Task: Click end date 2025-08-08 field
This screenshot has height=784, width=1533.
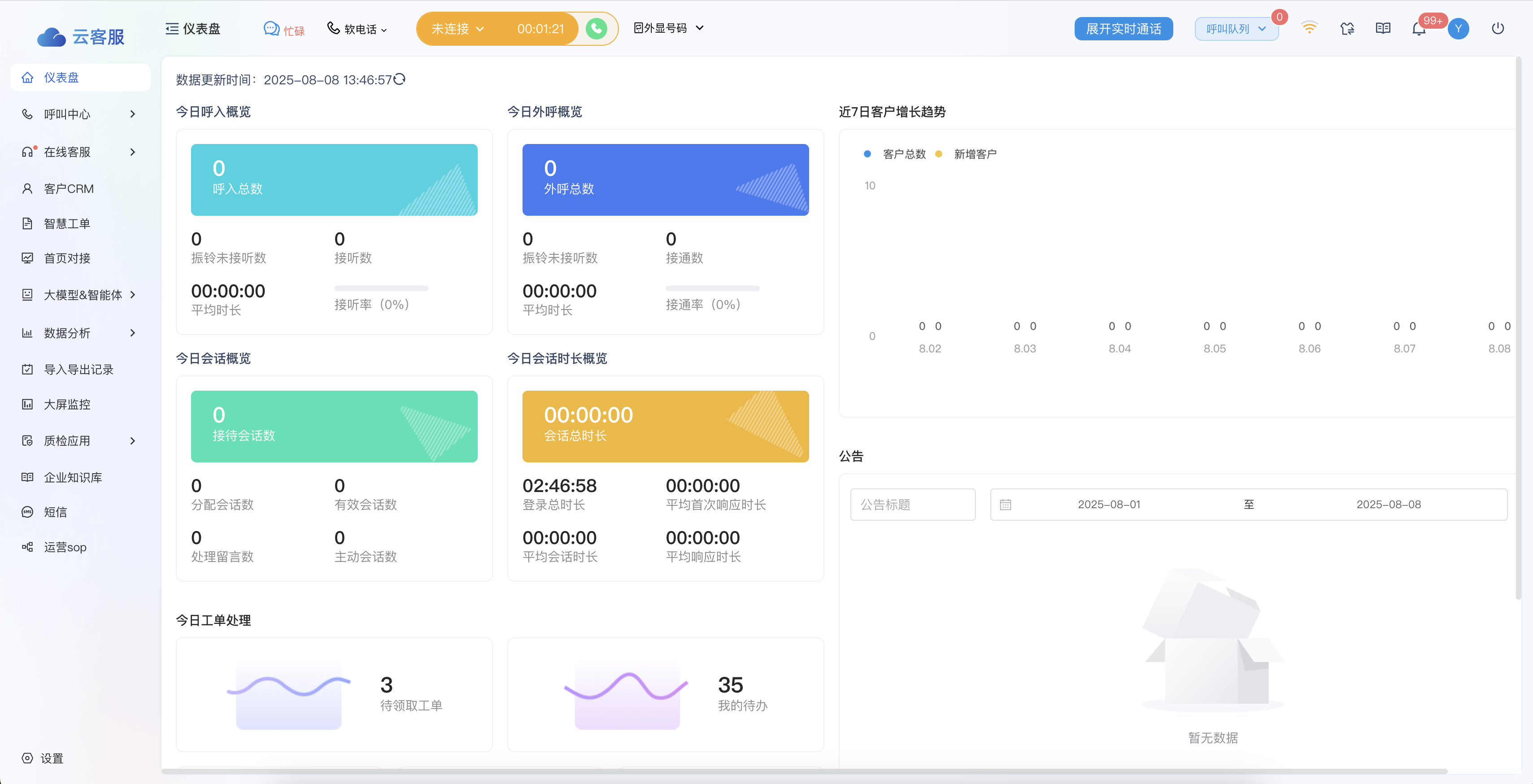Action: pos(1389,504)
